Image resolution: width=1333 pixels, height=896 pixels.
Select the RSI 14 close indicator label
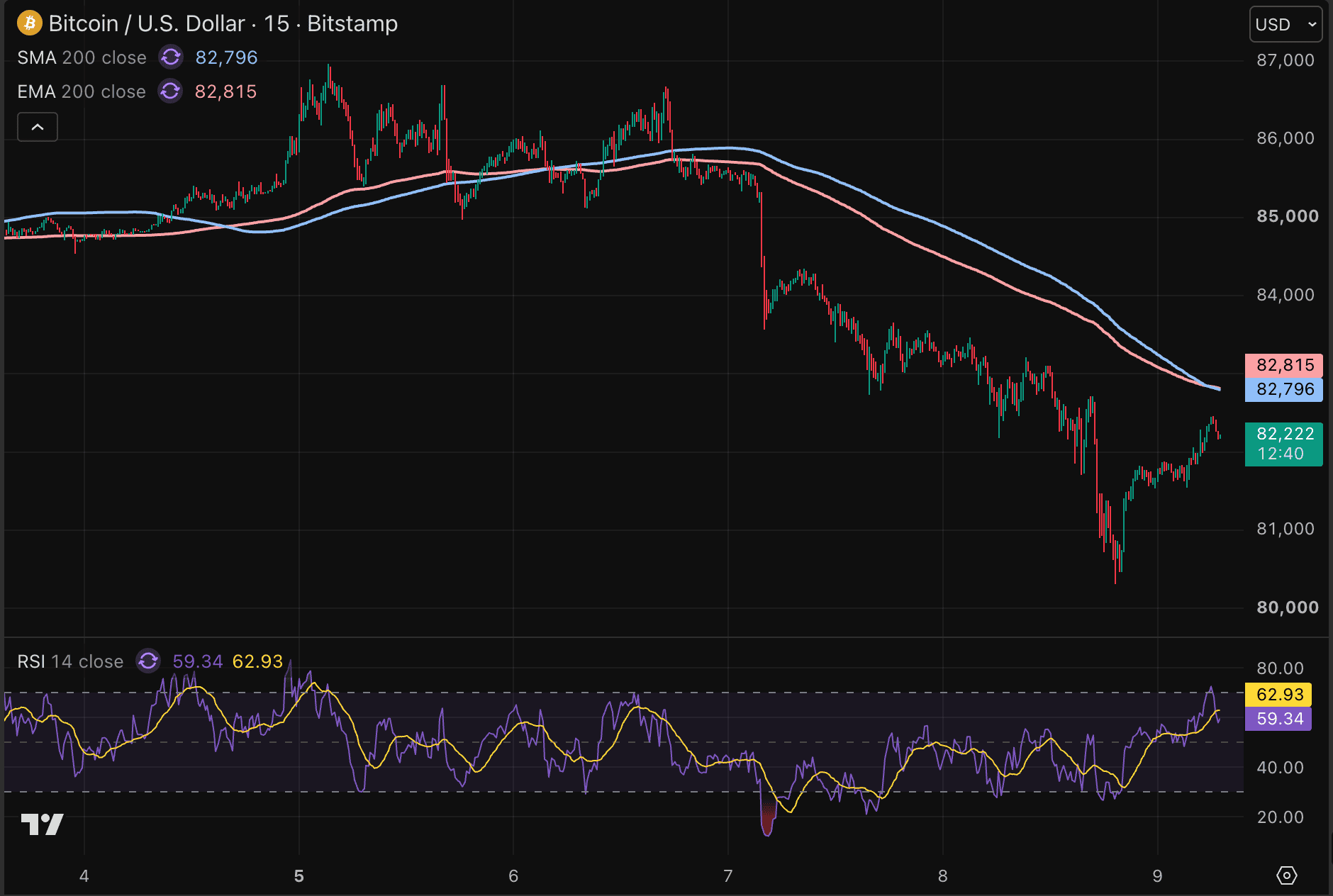(70, 661)
